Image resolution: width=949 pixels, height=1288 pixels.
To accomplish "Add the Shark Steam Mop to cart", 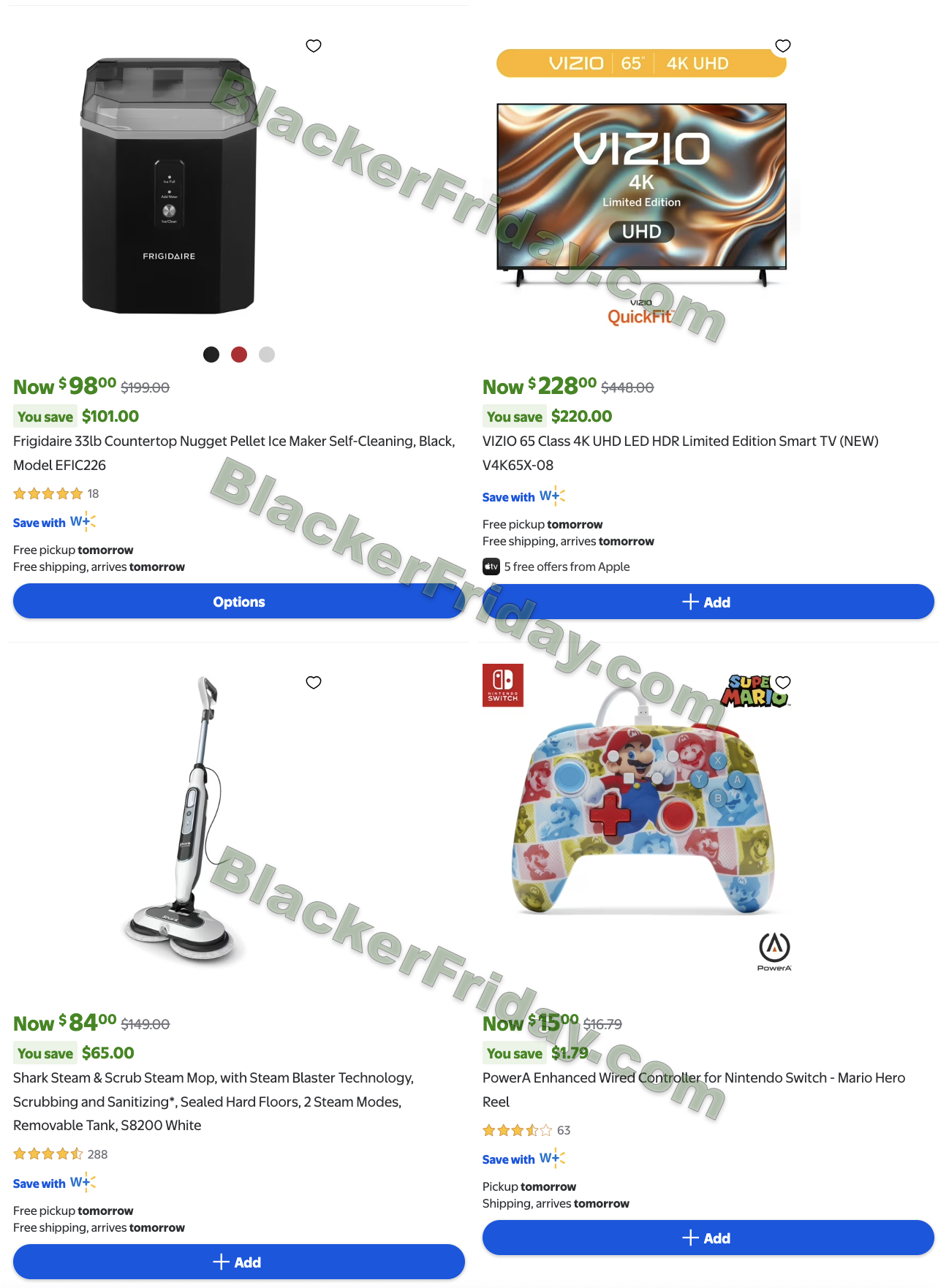I will click(x=239, y=1262).
